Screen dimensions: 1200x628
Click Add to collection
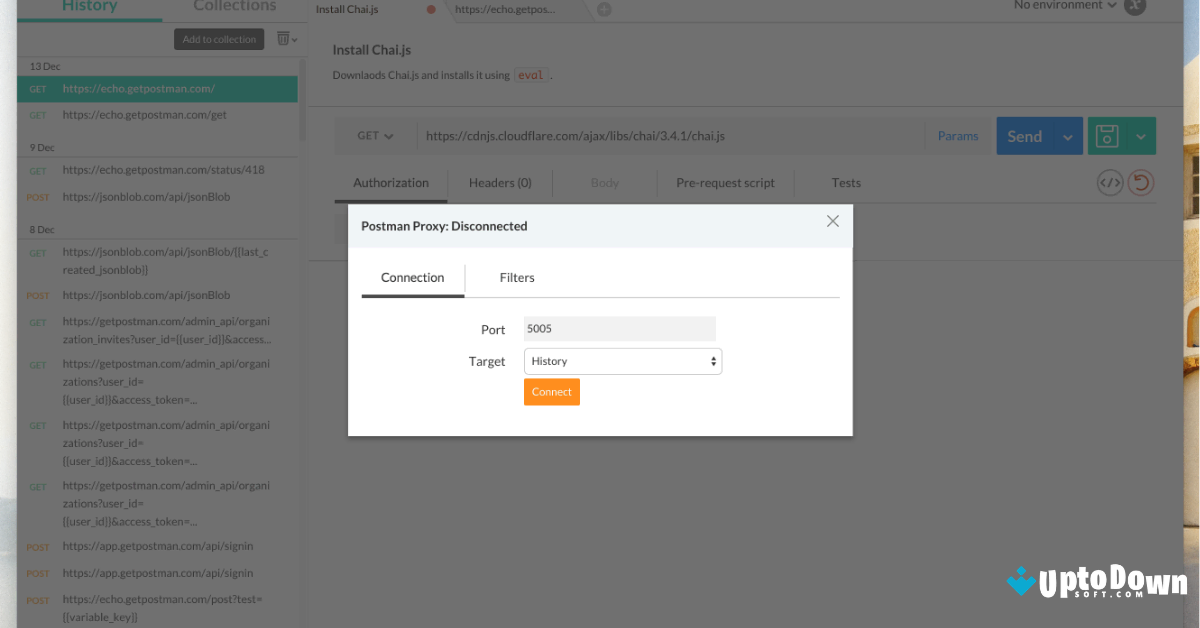point(218,39)
